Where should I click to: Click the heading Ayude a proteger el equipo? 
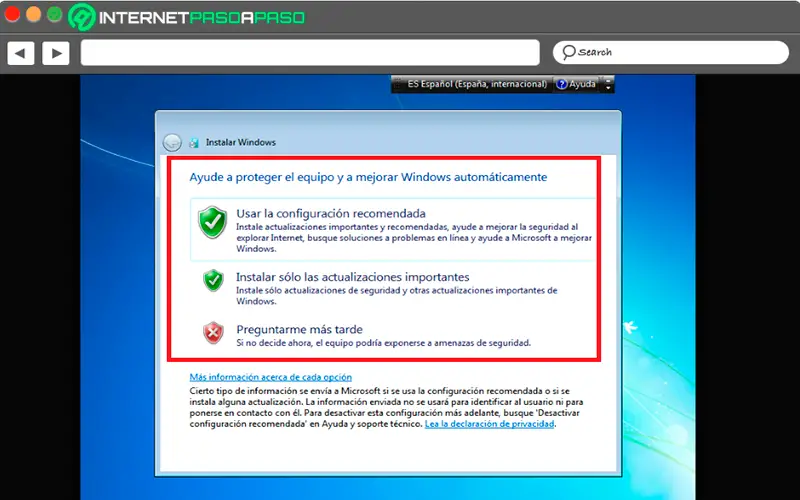click(368, 177)
